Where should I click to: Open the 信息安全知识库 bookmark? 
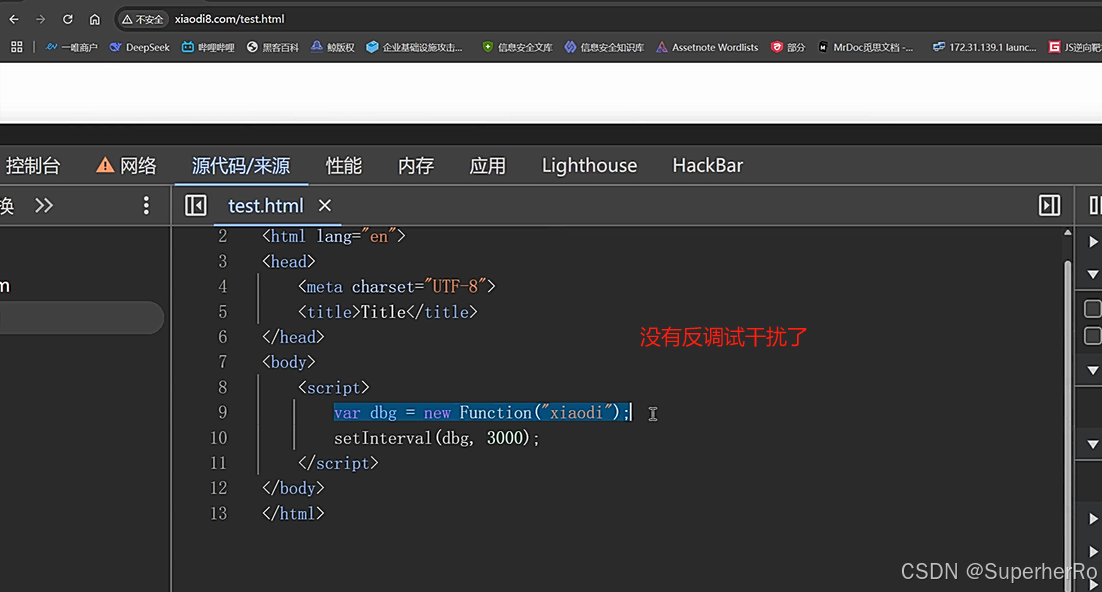point(604,47)
